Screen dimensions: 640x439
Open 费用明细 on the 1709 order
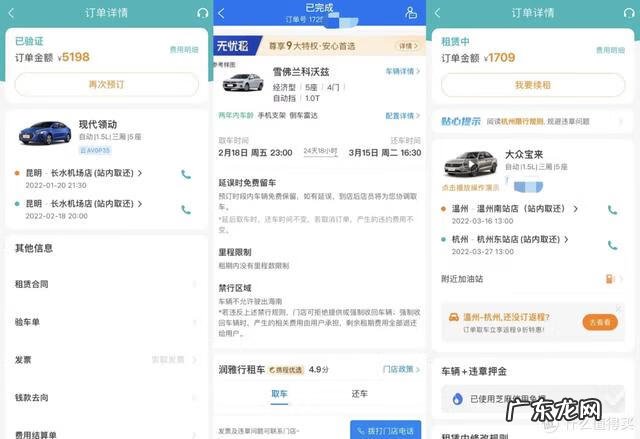point(610,50)
